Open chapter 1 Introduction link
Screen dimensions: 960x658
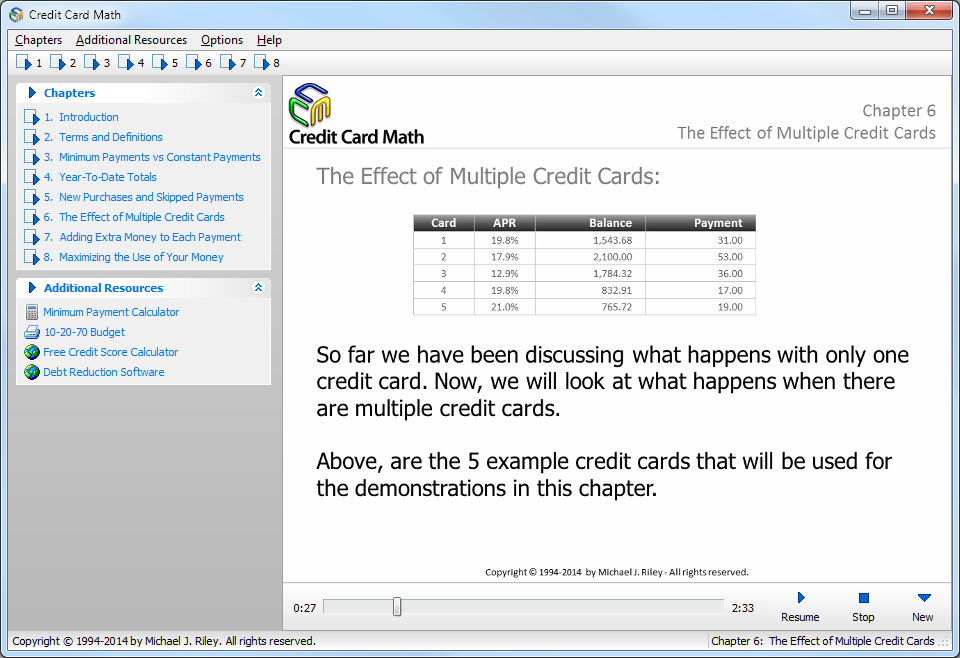point(81,117)
